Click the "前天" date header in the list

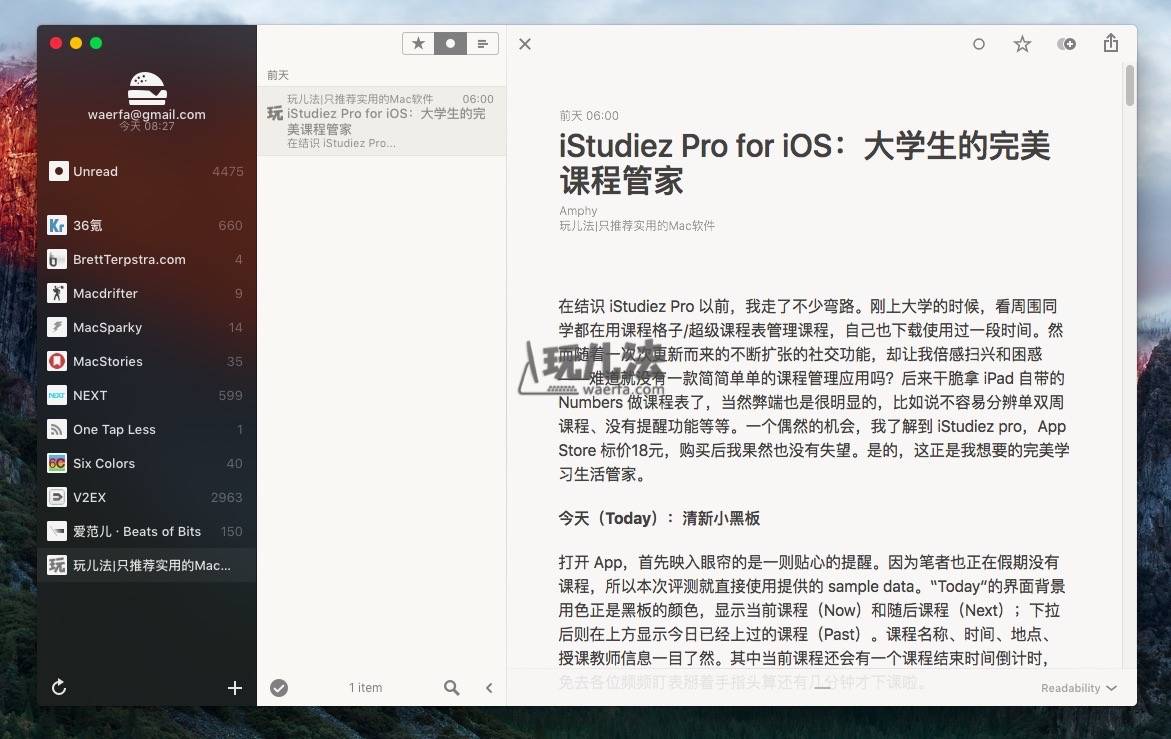point(278,75)
